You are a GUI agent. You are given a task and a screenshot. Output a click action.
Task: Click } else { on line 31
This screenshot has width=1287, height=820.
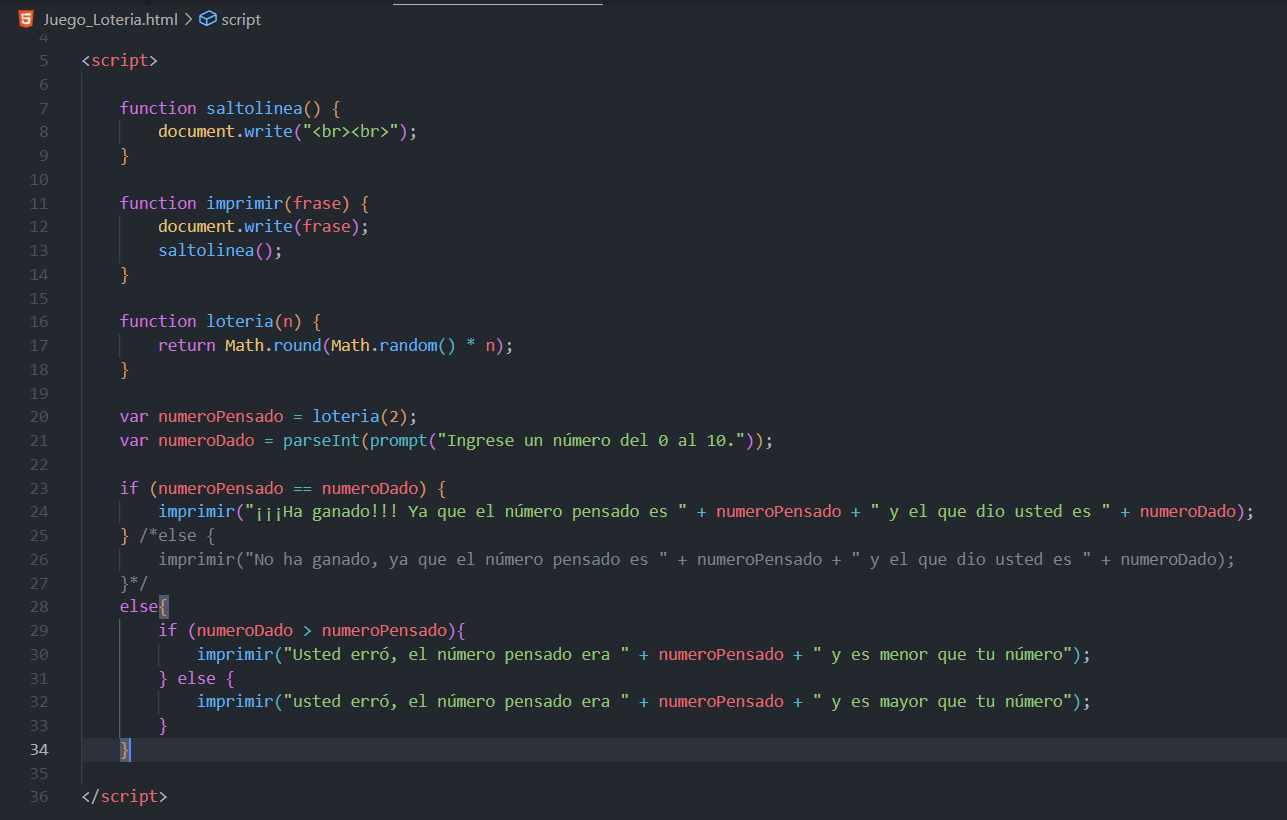coord(197,678)
